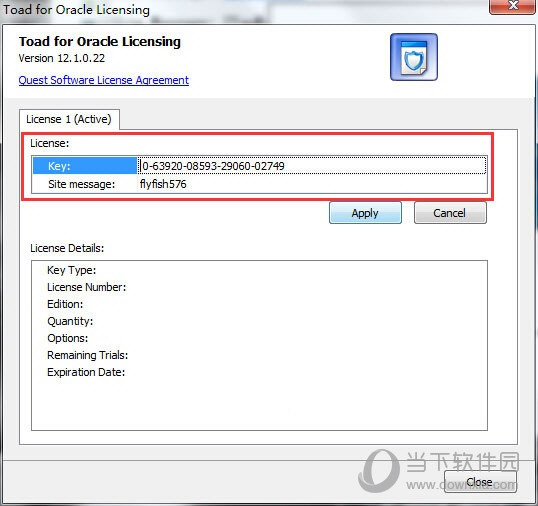
Task: Cancel the license key changes
Action: pos(450,213)
